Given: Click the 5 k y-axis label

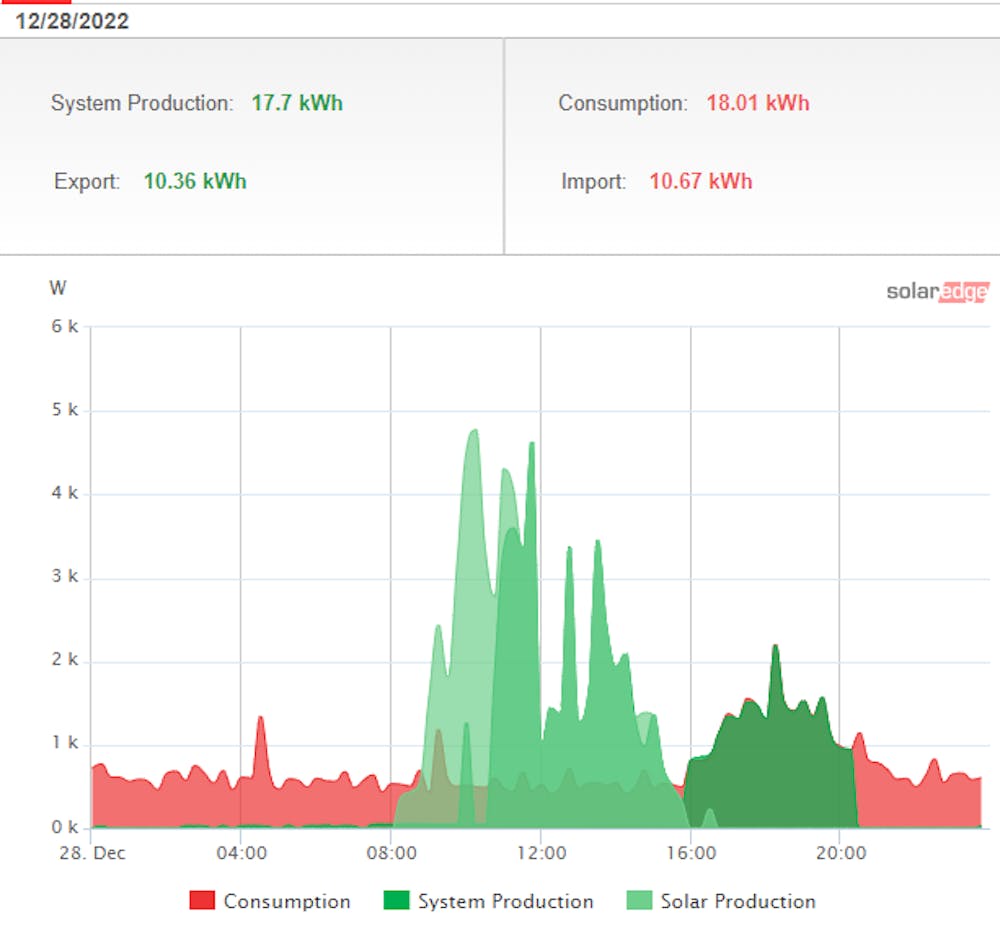Looking at the screenshot, I should [x=64, y=409].
